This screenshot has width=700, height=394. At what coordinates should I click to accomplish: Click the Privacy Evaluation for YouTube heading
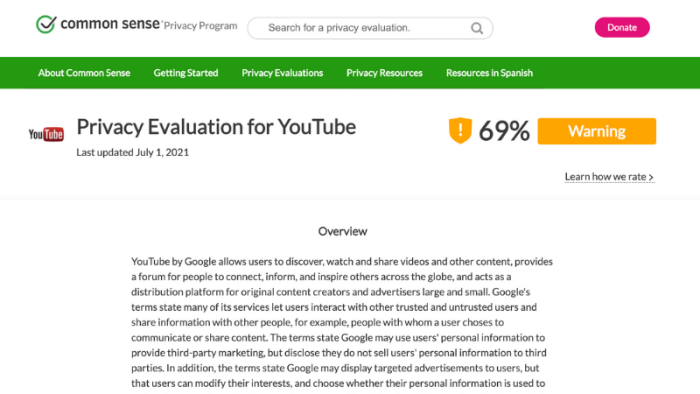216,127
